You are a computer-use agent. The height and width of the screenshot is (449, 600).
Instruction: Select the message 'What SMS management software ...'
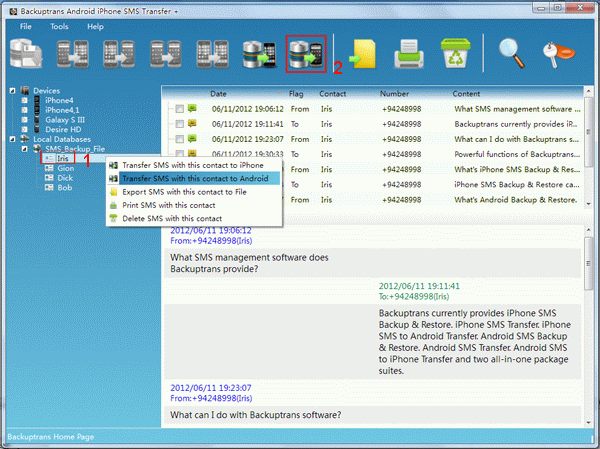tap(517, 109)
